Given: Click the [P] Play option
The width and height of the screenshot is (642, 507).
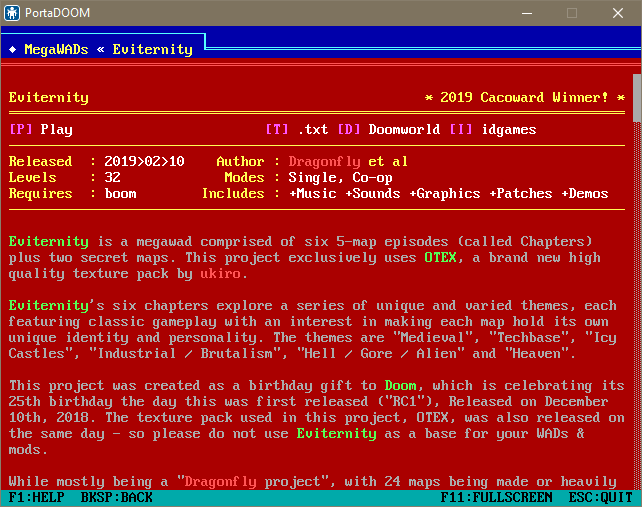Looking at the screenshot, I should coord(41,129).
